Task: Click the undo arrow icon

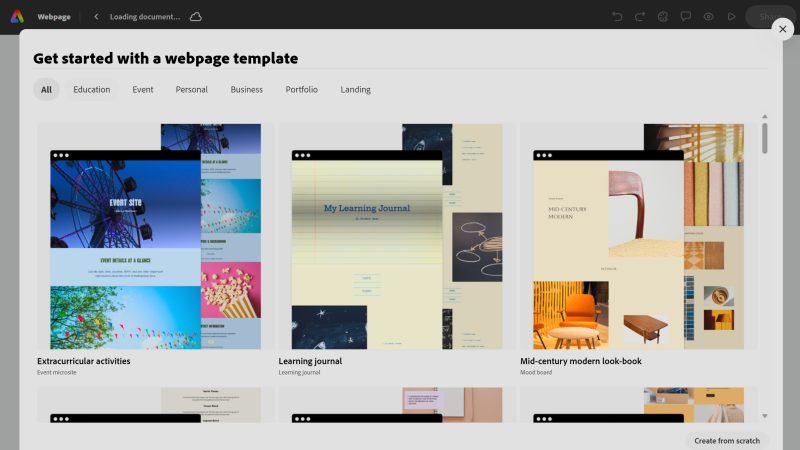Action: (617, 16)
